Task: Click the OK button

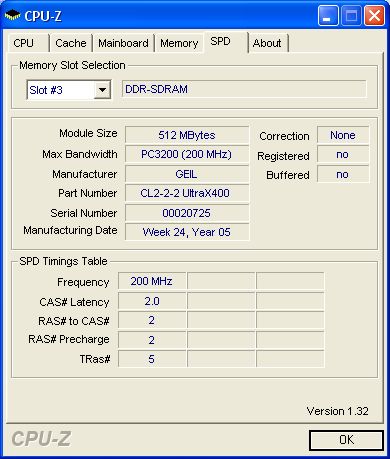Action: 346,440
